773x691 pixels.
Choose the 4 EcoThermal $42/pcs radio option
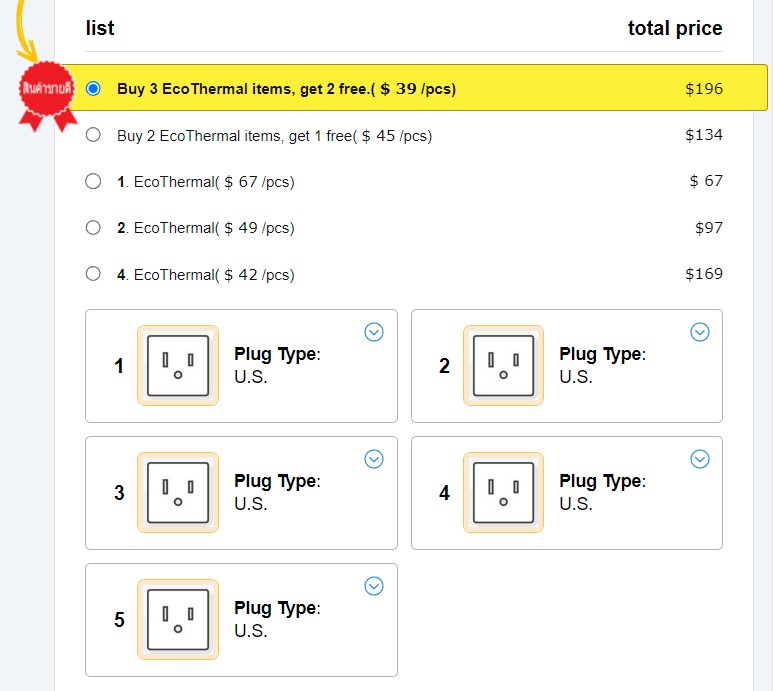(94, 273)
